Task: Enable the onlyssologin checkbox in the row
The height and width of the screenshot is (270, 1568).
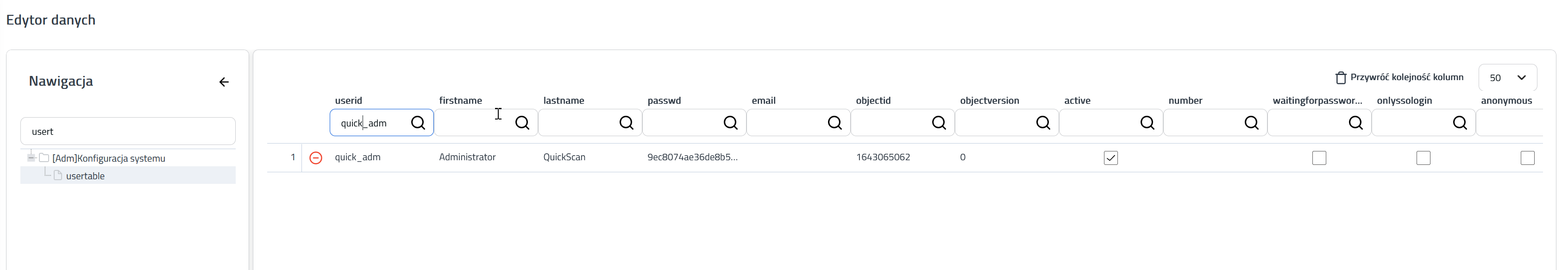Action: pos(1423,158)
